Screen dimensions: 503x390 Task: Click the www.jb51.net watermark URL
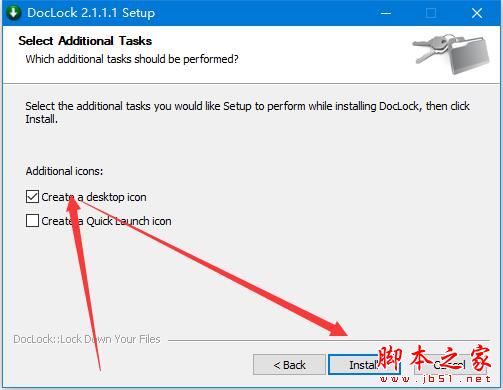tap(435, 379)
